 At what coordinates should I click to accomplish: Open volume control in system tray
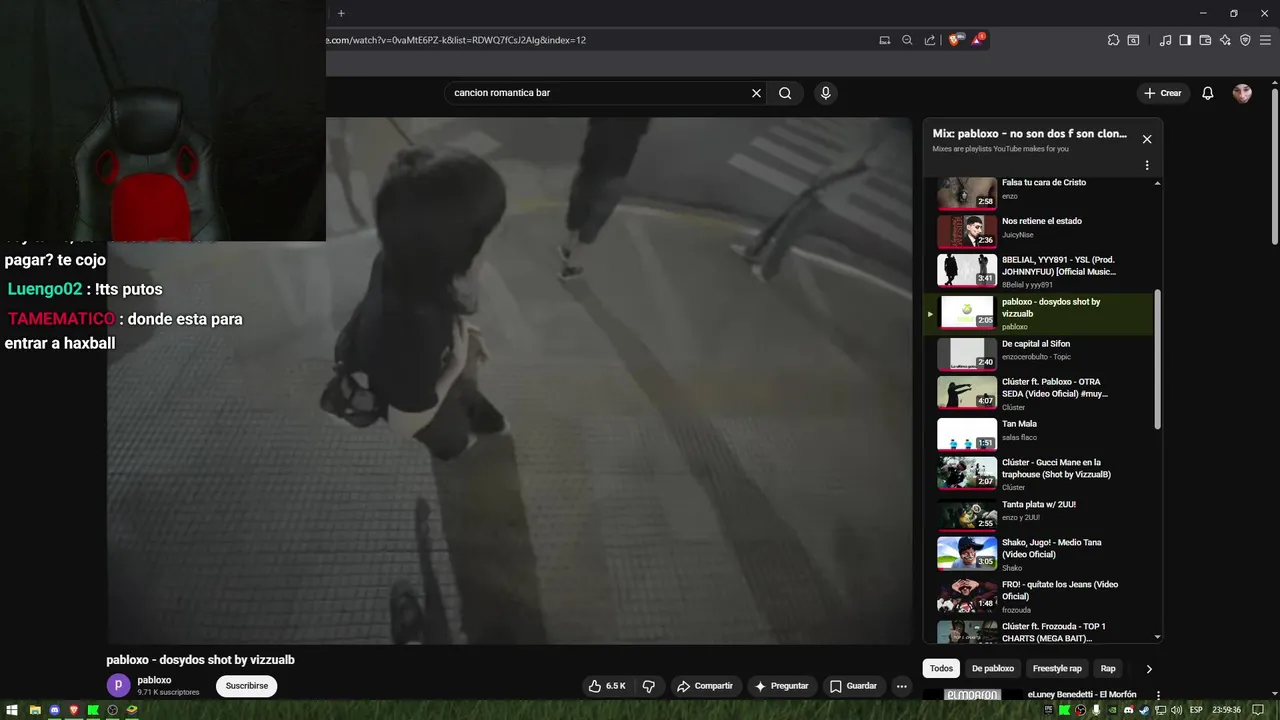tap(1175, 710)
